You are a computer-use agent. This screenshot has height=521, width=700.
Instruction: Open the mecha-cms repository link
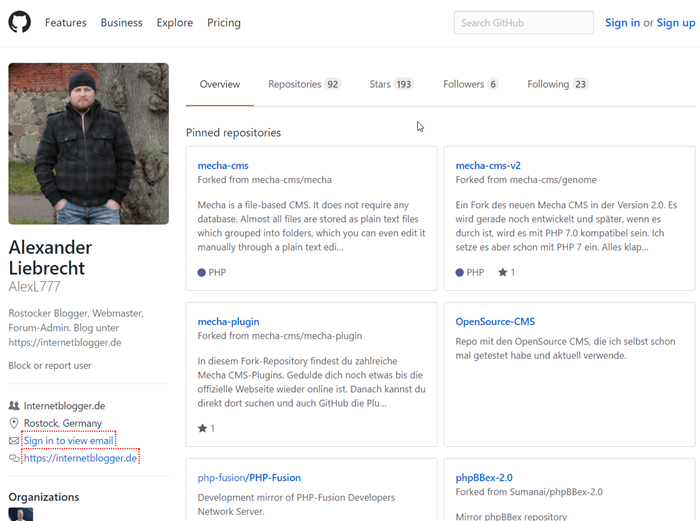point(223,165)
